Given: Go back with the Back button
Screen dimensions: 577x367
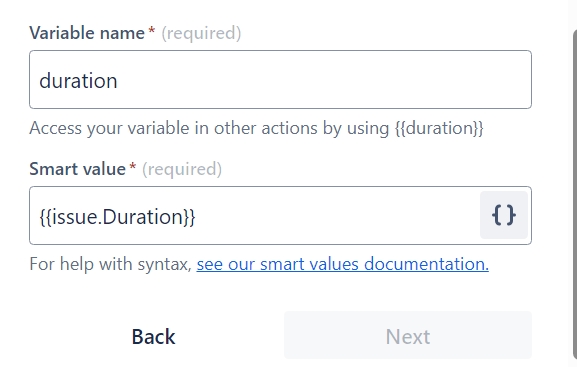Looking at the screenshot, I should coord(153,336).
